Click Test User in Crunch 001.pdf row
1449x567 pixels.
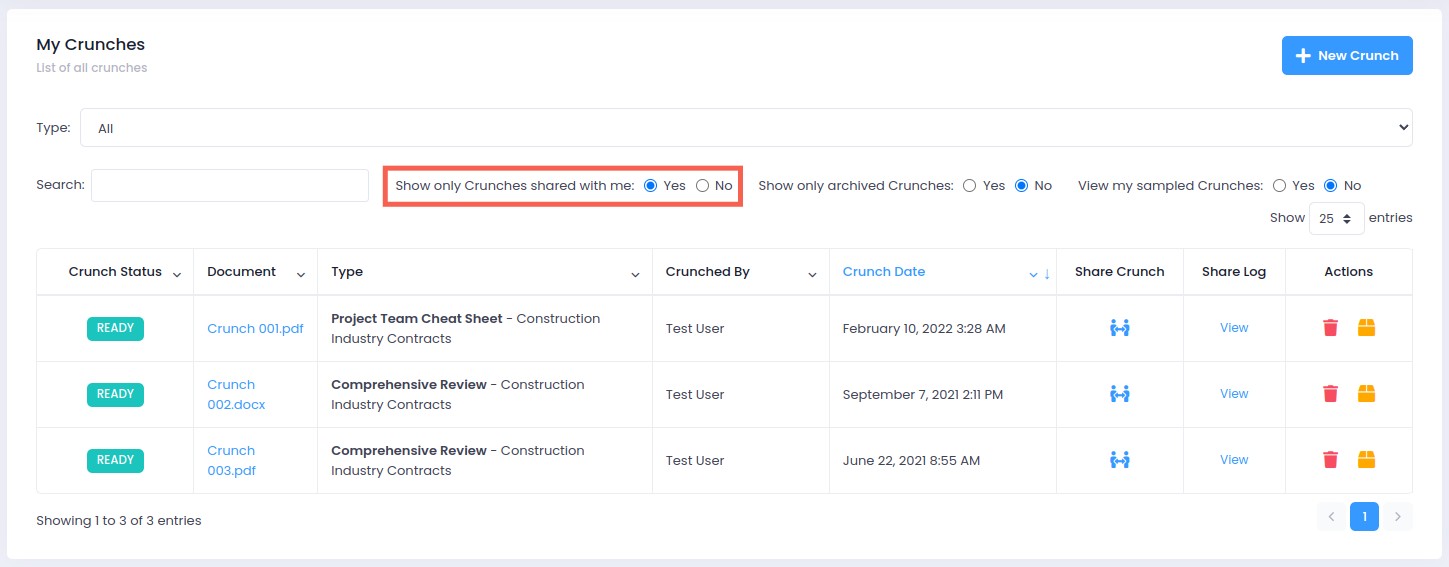pyautogui.click(x=695, y=328)
